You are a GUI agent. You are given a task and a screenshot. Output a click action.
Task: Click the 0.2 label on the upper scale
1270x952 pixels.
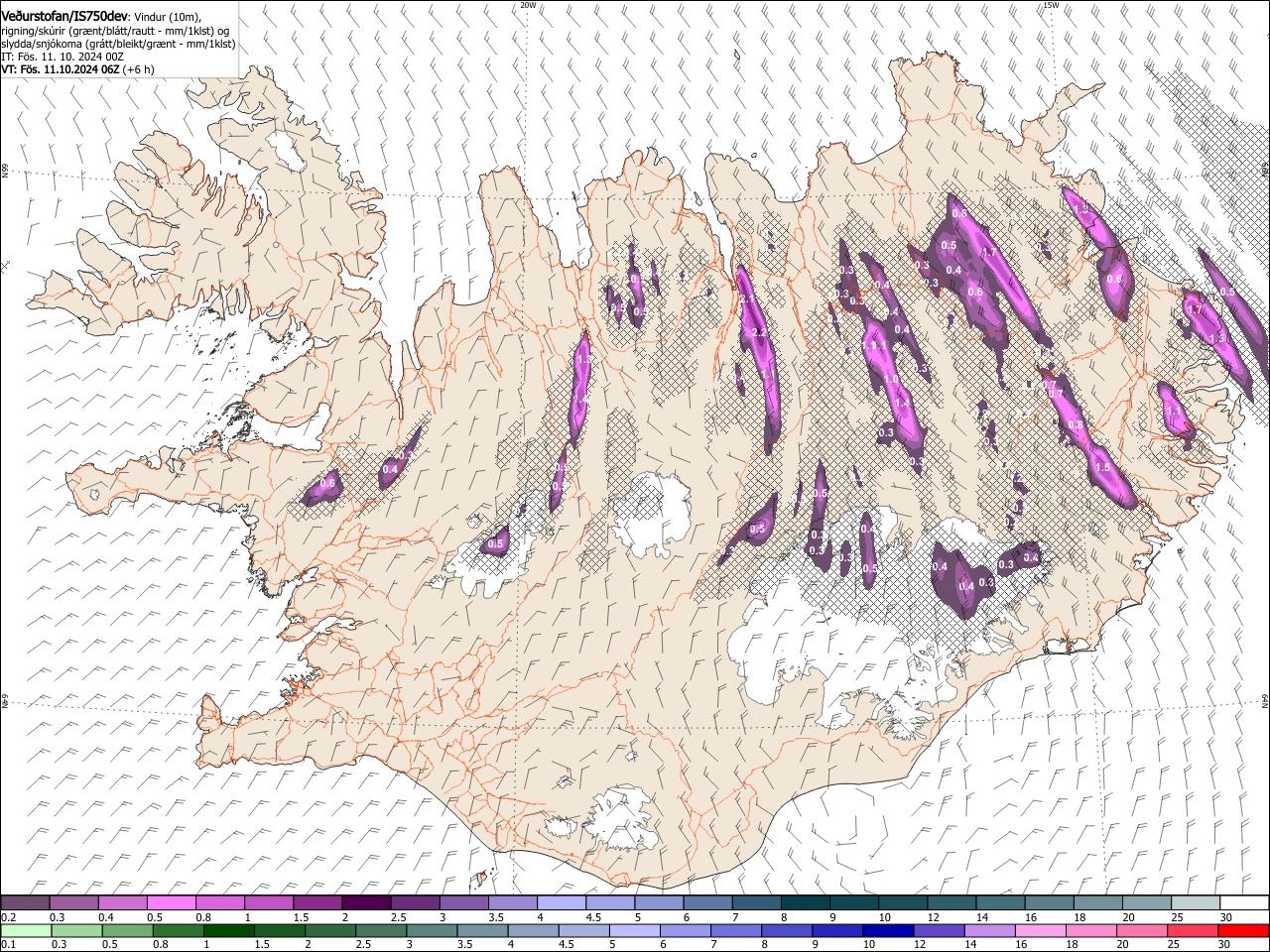8,917
